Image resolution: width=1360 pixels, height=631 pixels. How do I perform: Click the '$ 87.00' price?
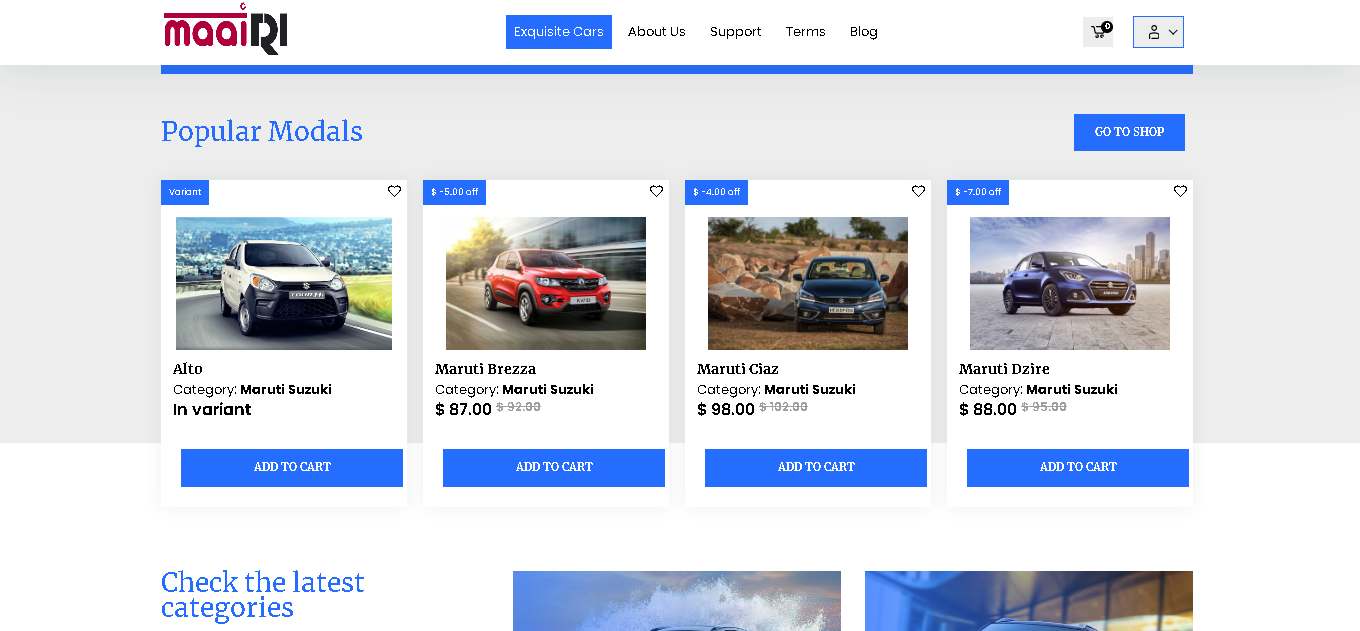(464, 409)
